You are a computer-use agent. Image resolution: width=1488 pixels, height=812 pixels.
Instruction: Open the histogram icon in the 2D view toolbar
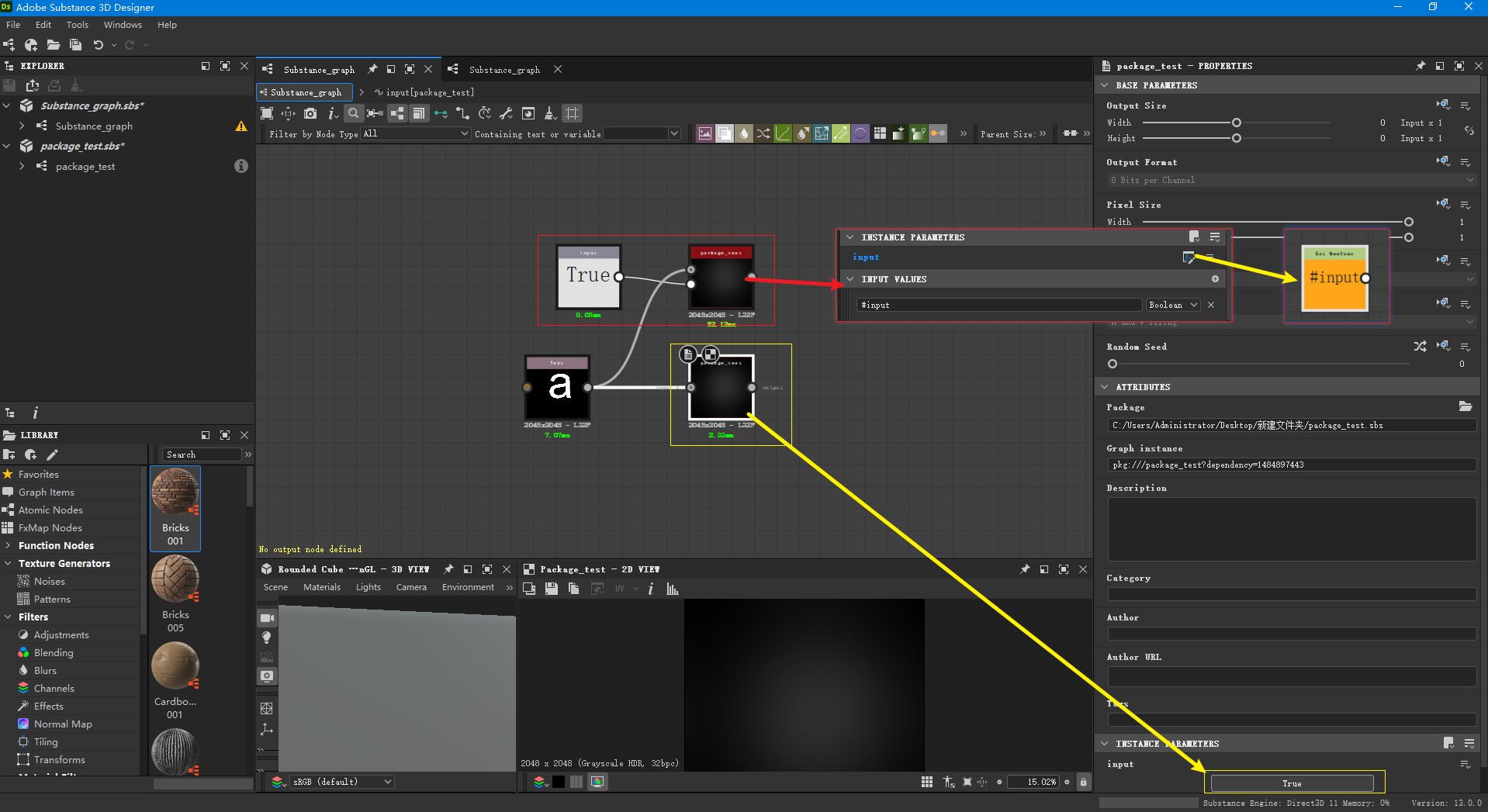pyautogui.click(x=672, y=588)
